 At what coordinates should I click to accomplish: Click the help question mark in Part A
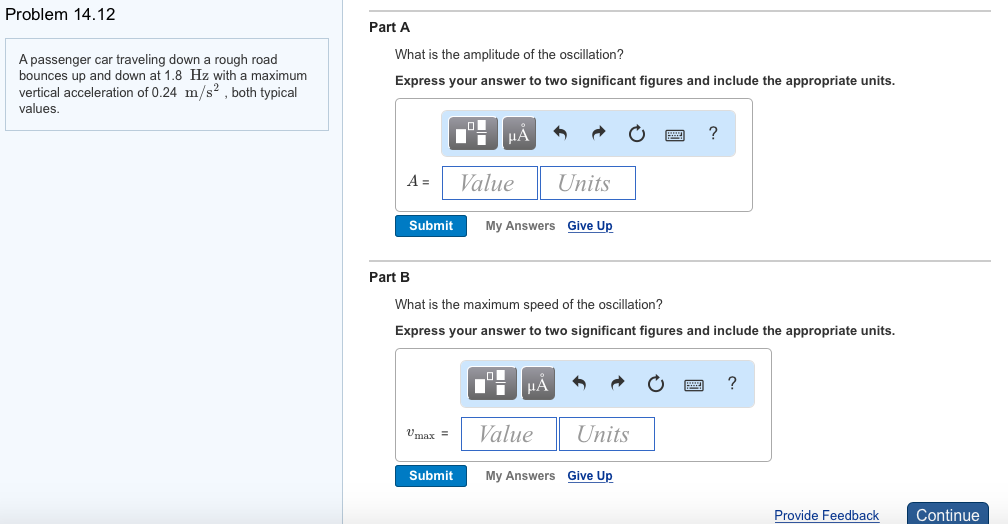[712, 132]
